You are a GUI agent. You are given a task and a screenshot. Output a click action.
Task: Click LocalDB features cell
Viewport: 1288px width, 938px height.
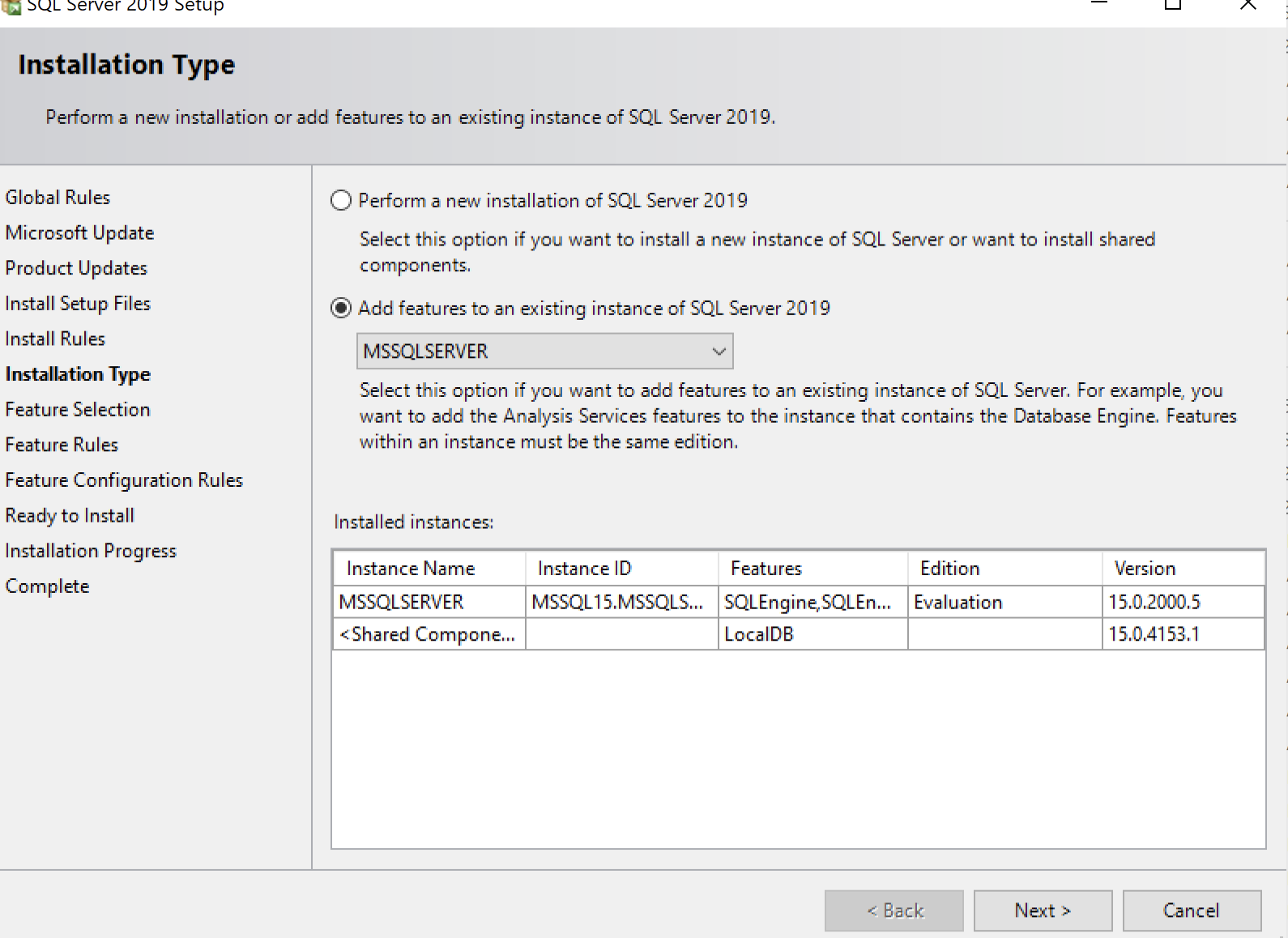812,634
